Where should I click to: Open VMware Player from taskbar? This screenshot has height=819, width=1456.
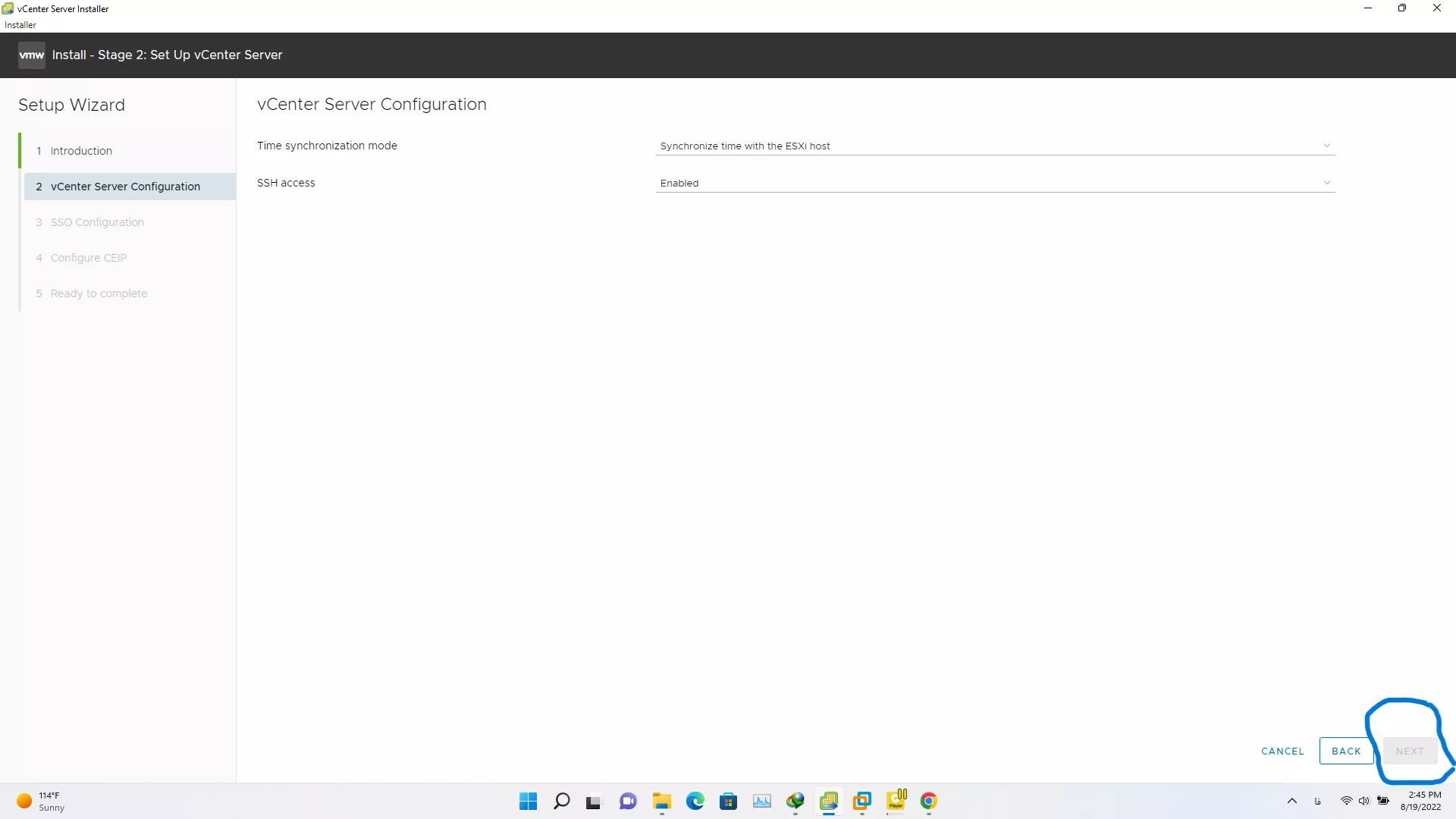point(896,801)
